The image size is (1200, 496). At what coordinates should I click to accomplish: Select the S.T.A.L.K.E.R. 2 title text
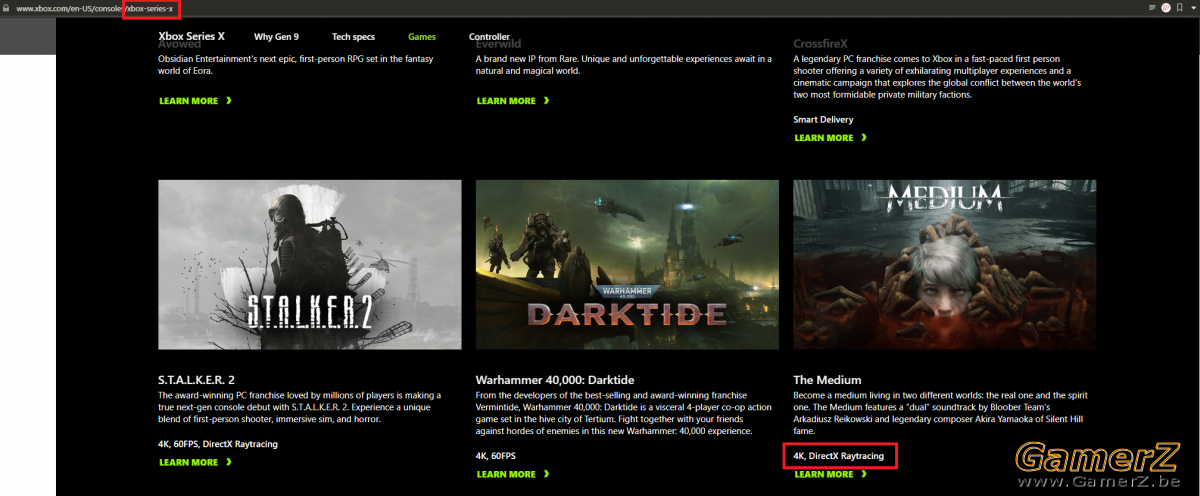pos(196,379)
